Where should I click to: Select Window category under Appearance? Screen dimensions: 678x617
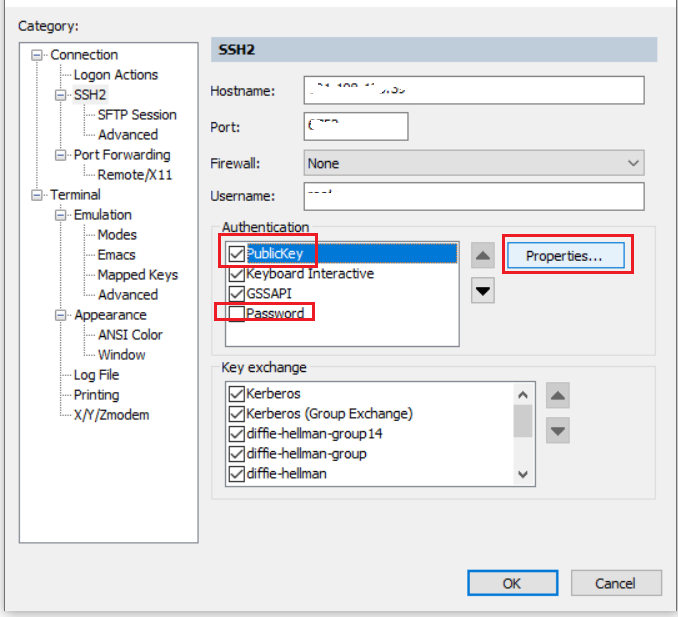pyautogui.click(x=122, y=355)
